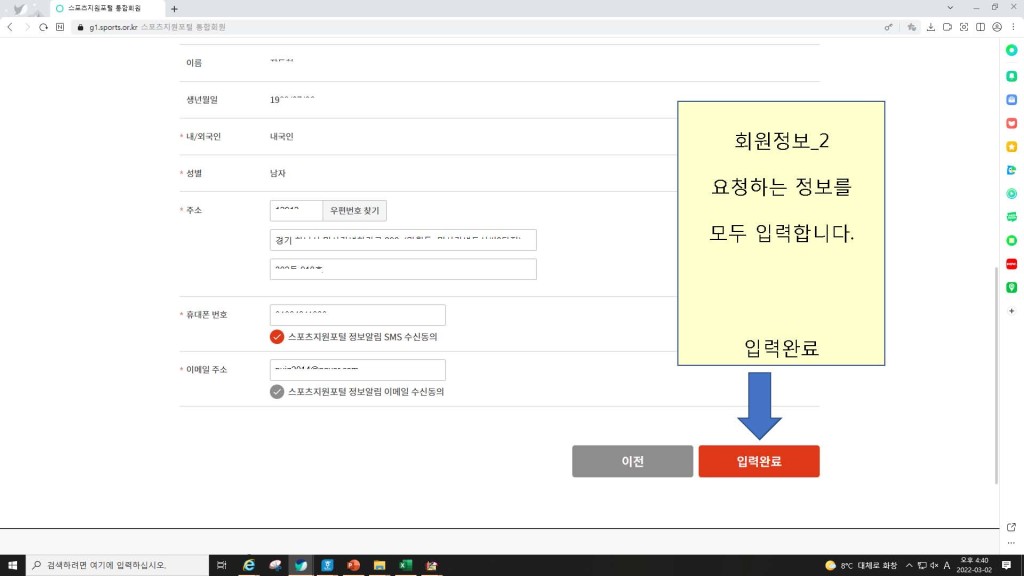The image size is (1024, 576).
Task: Click the split view sidebar icon
Action: pos(981,27)
